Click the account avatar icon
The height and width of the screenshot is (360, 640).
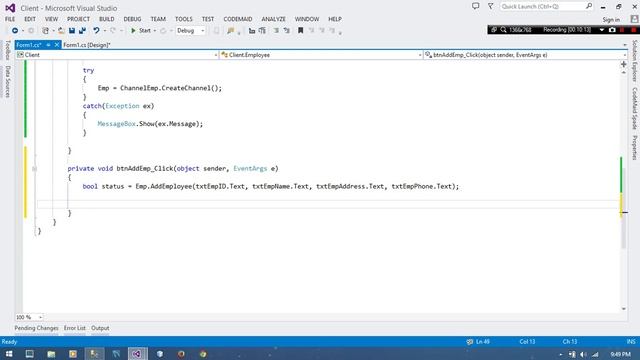pyautogui.click(x=634, y=19)
